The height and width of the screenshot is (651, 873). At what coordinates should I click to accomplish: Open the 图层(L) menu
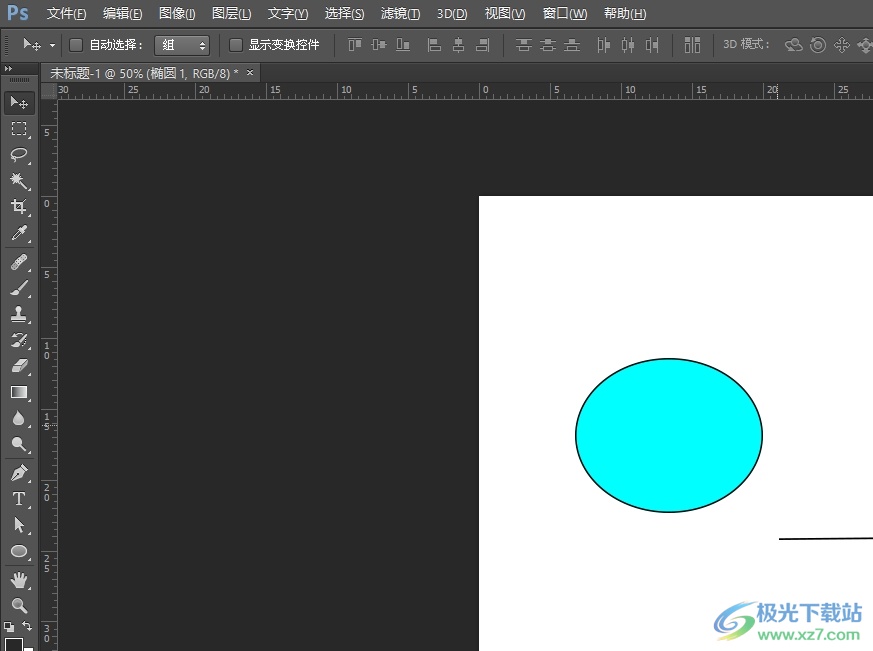[x=231, y=14]
